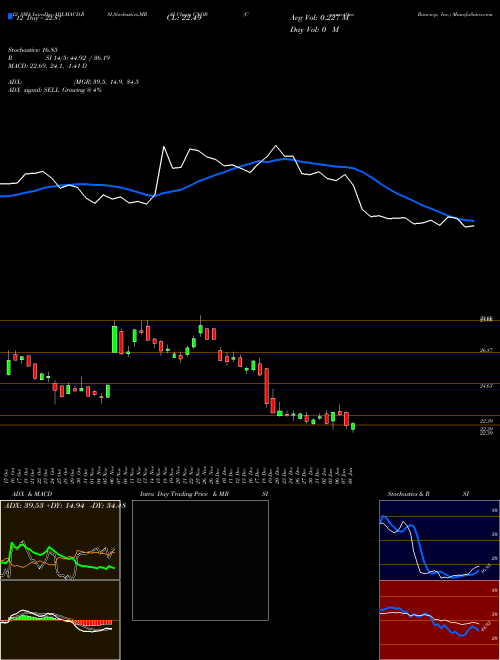Click 'ADX signal: SELL Growing @ 4%' text
This screenshot has height=660, width=500.
[x=55, y=90]
